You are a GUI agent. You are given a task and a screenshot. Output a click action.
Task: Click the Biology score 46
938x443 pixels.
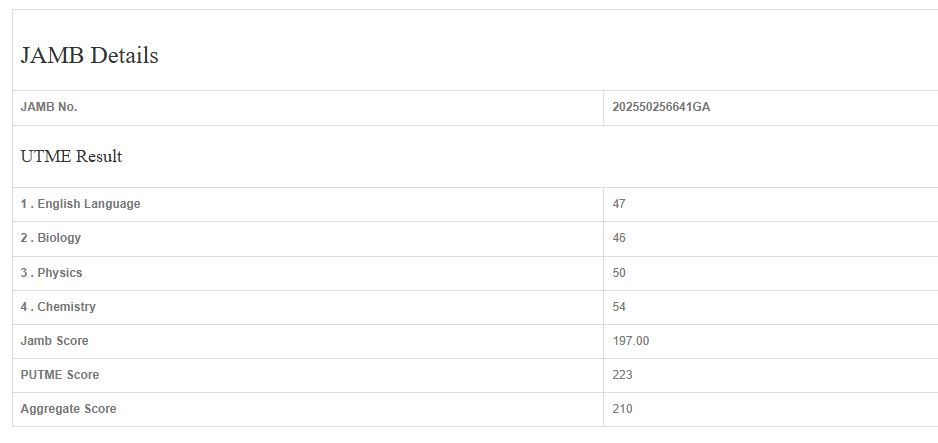[x=619, y=238]
